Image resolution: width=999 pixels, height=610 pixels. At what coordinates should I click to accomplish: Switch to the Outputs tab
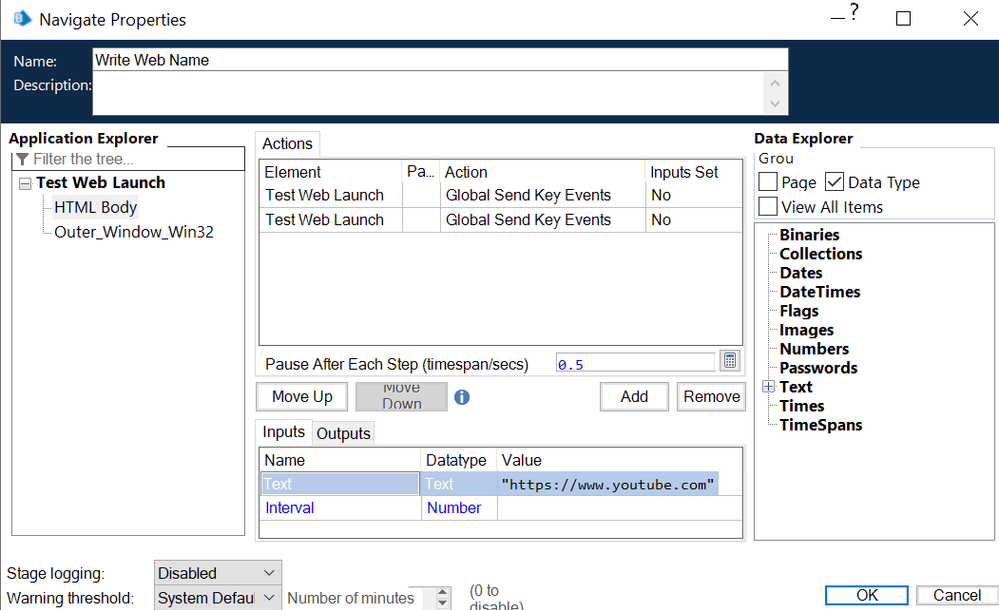(x=343, y=433)
